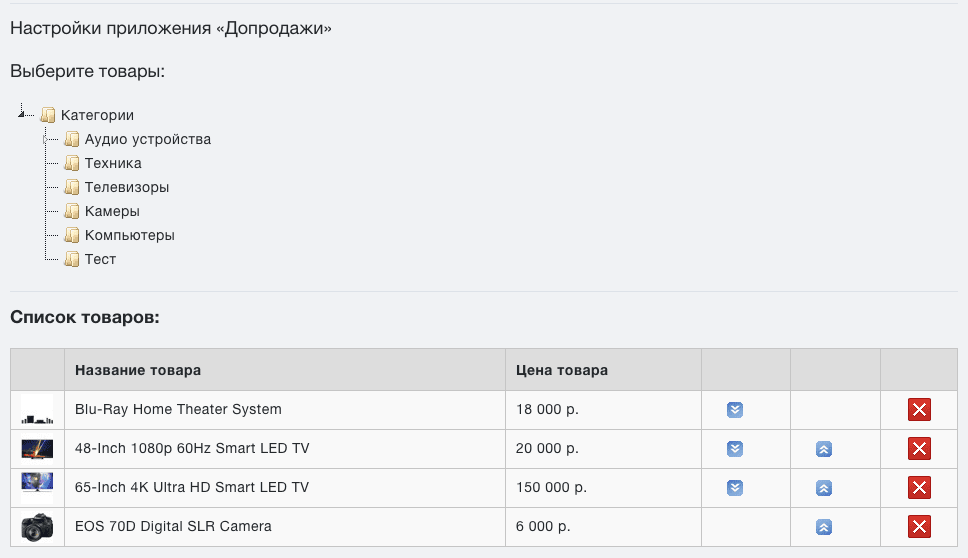
Task: Click the EOS 70D camera thumbnail
Action: coord(37,527)
